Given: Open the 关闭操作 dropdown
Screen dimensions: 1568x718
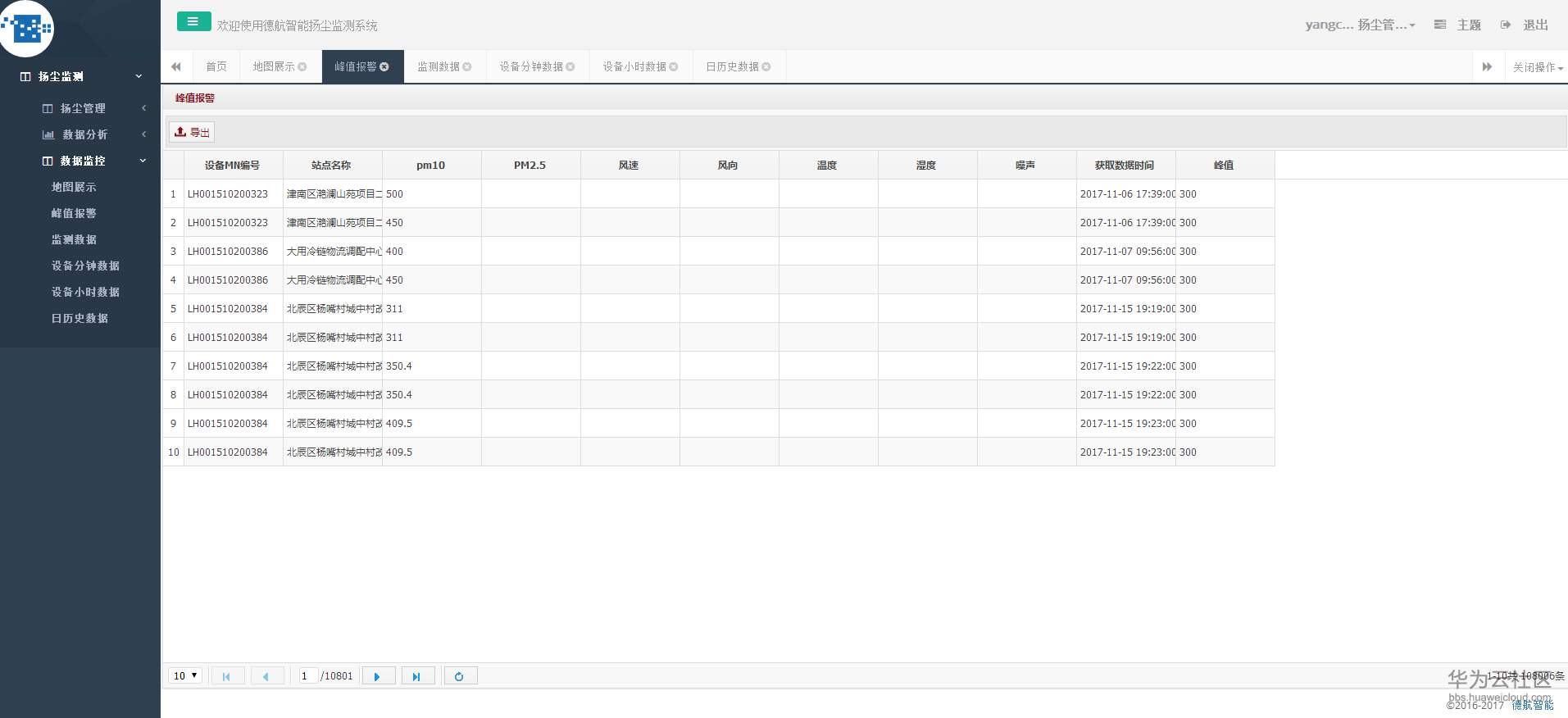Looking at the screenshot, I should (1538, 67).
